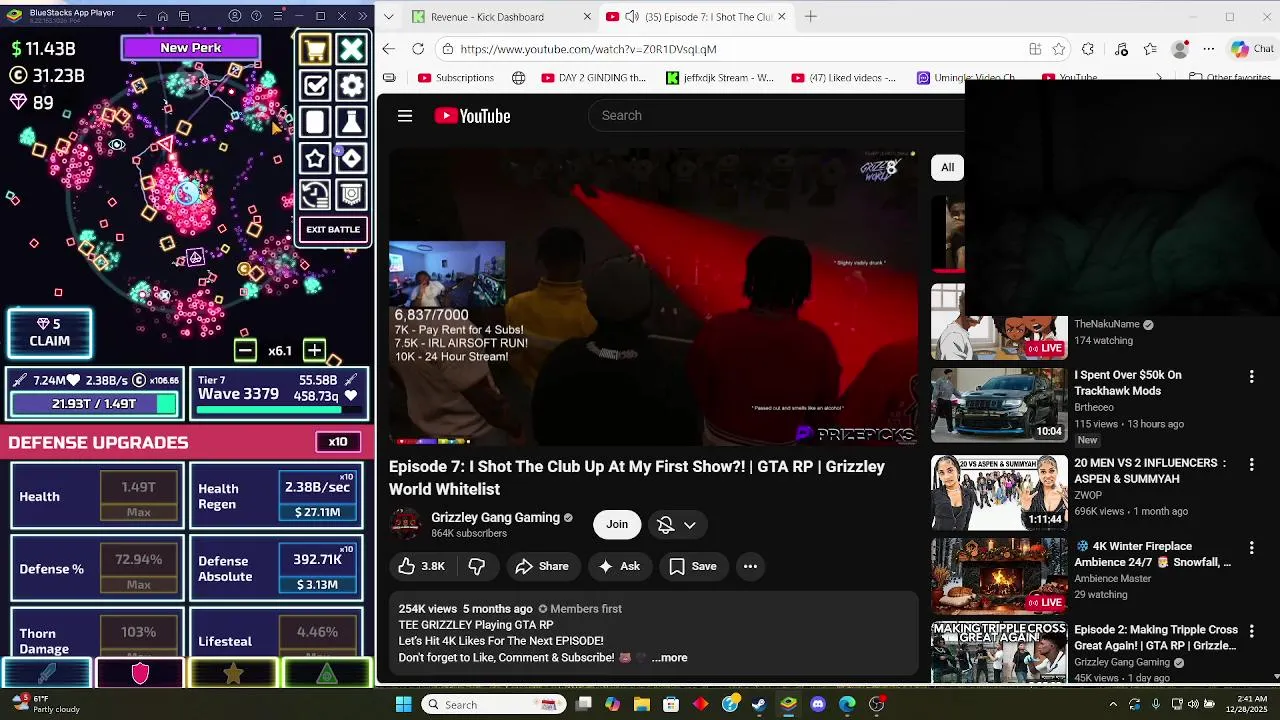Open the lab flask icon
1280x720 pixels.
pyautogui.click(x=351, y=122)
